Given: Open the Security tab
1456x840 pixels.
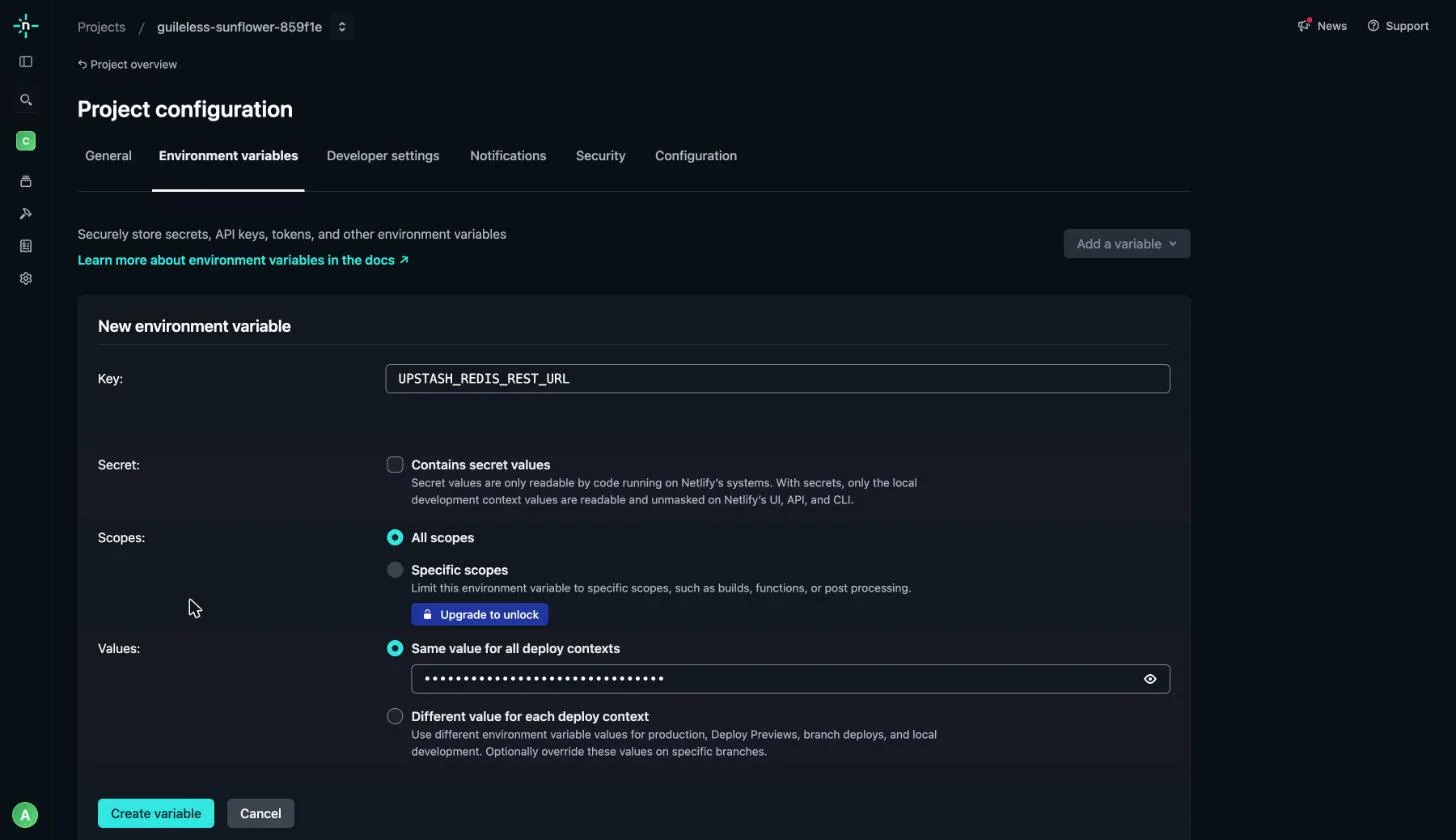Looking at the screenshot, I should [601, 156].
